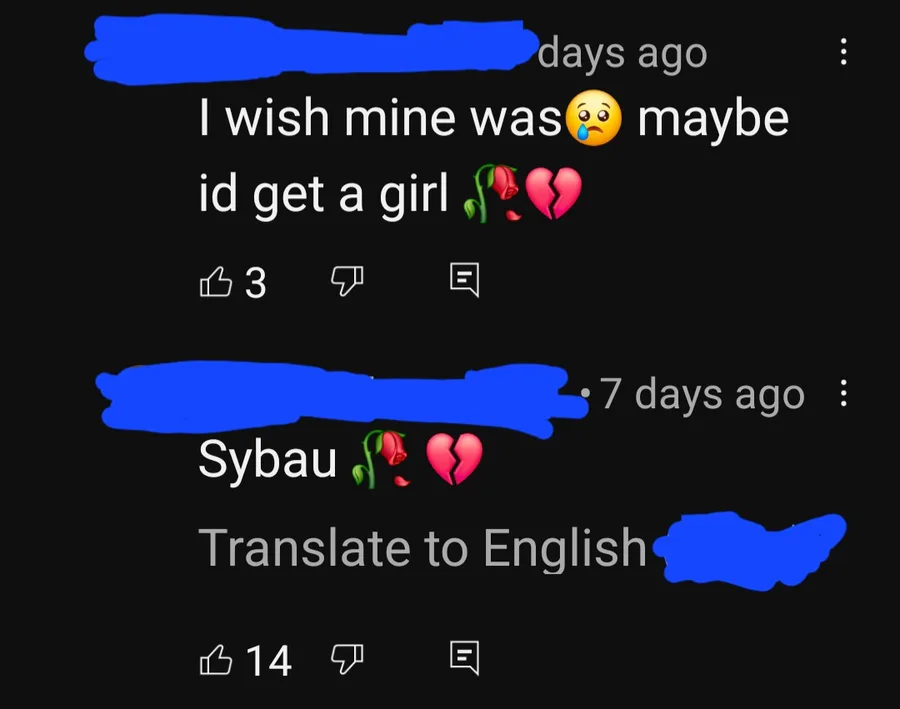Image resolution: width=900 pixels, height=709 pixels.
Task: Click the broken heart emoji beside Sybau
Action: 454,459
